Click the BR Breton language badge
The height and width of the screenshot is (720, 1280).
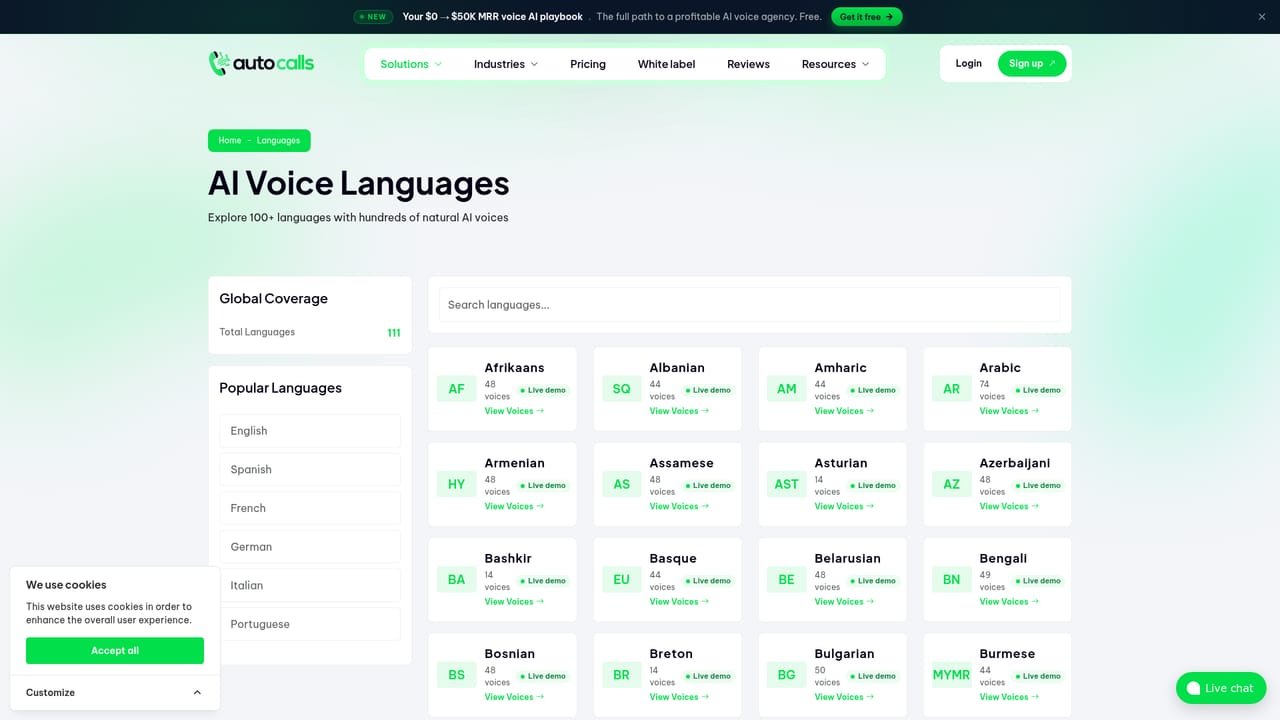pos(621,675)
